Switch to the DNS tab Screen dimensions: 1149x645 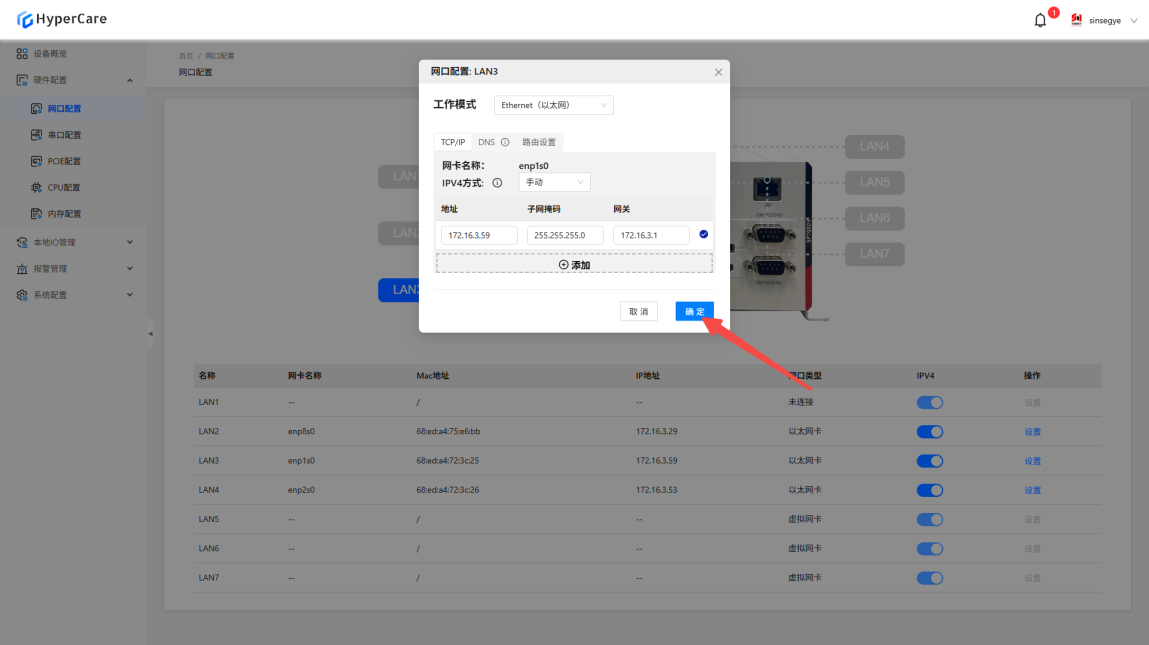(487, 142)
